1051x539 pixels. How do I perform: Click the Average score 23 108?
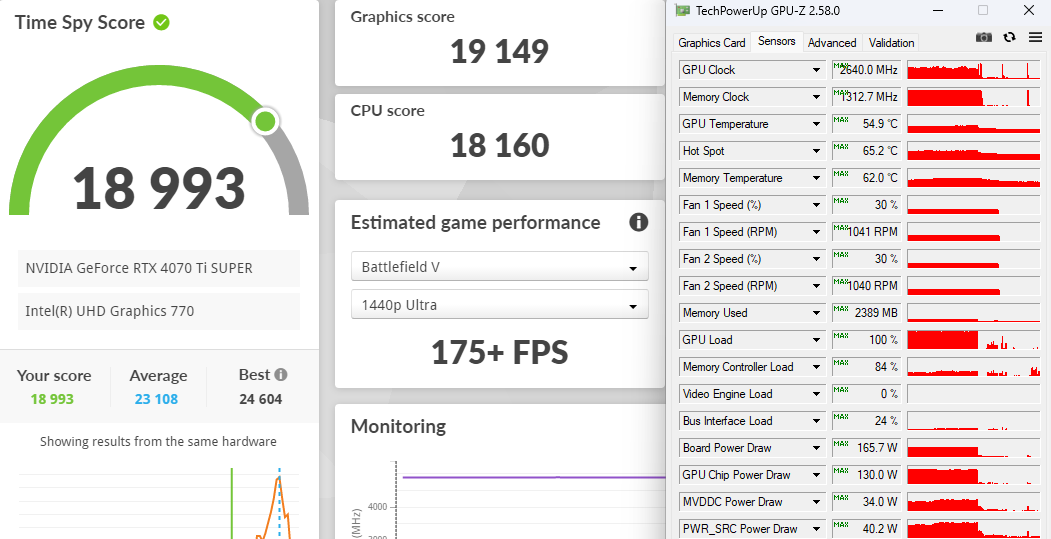coord(156,399)
